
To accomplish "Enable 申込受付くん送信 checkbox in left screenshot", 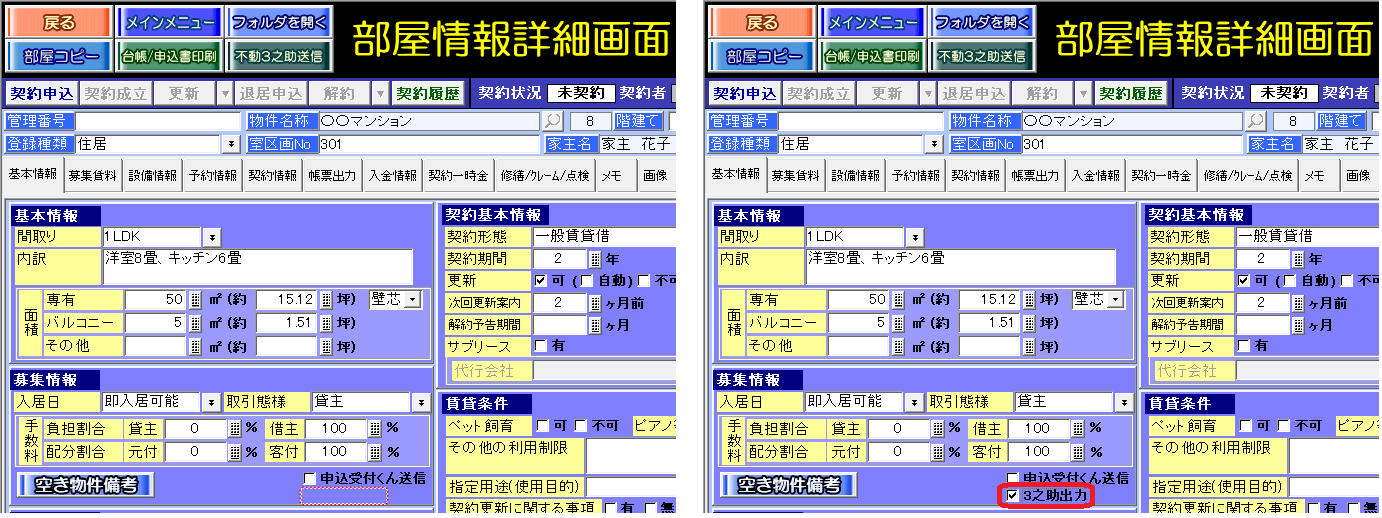I will pos(311,479).
